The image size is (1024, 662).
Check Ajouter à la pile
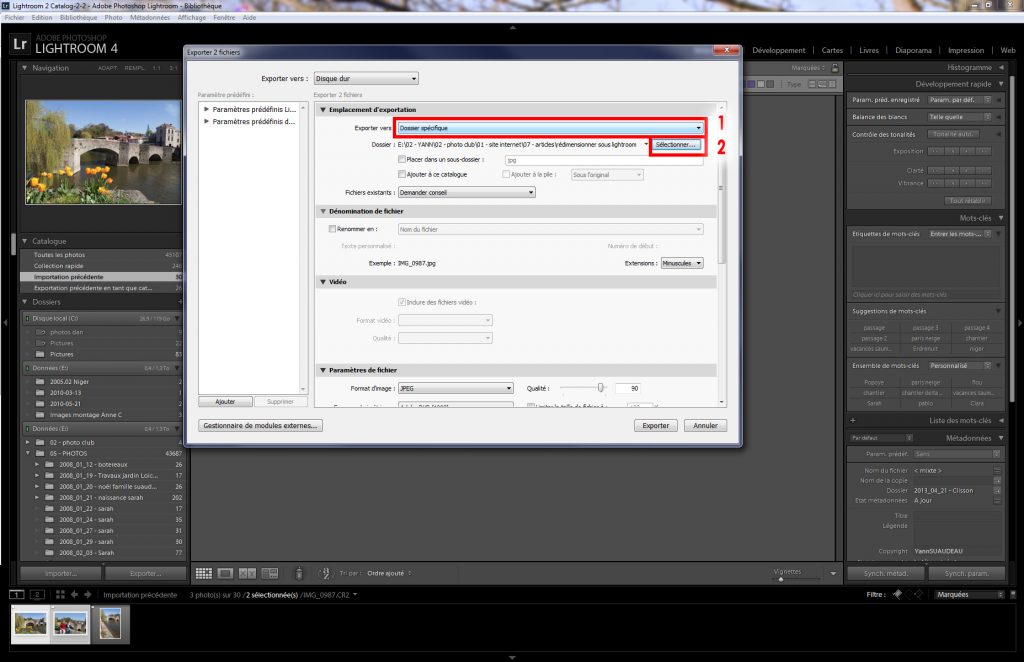[506, 174]
